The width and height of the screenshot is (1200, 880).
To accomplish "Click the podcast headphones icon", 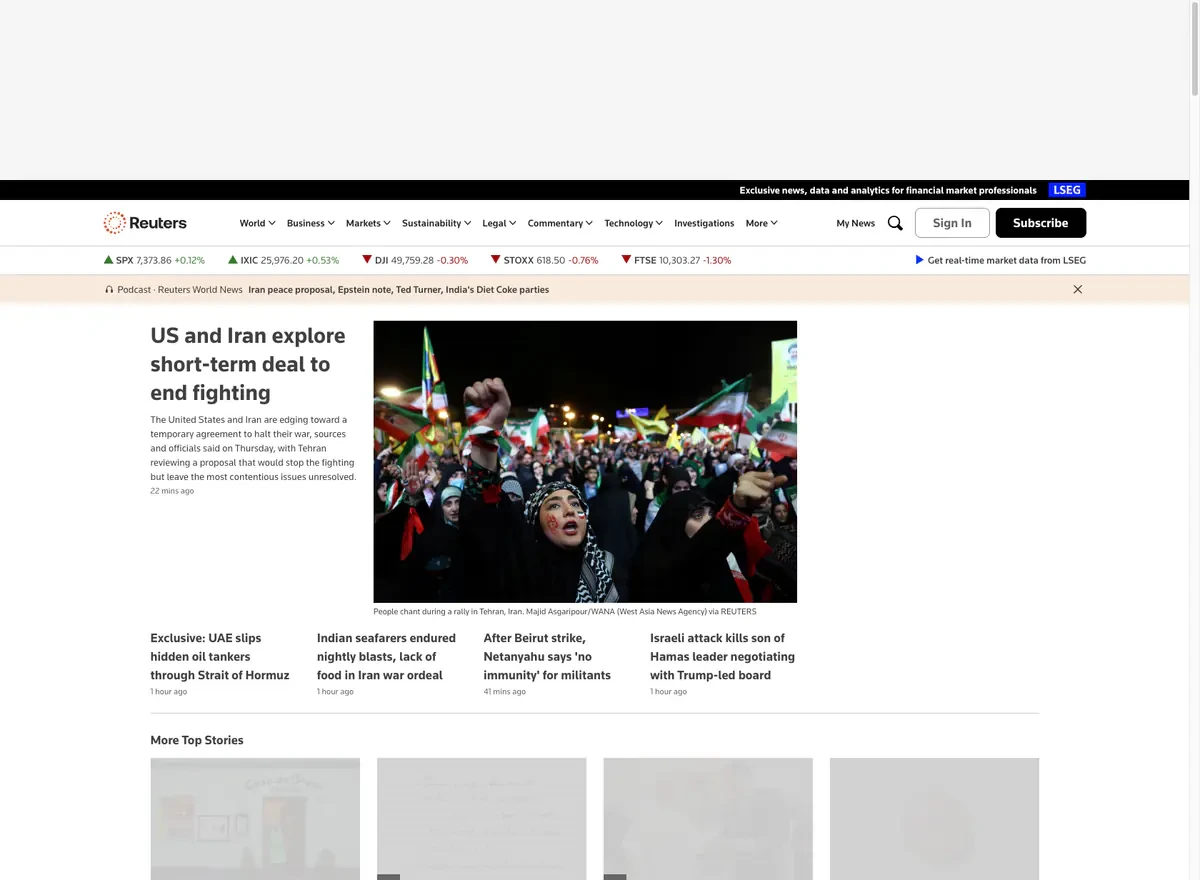I will pos(109,289).
